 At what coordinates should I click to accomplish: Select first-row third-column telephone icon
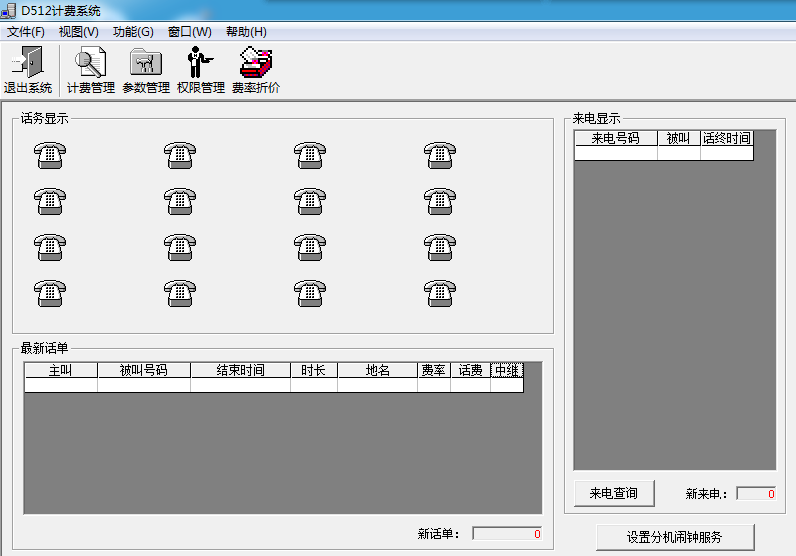[310, 155]
